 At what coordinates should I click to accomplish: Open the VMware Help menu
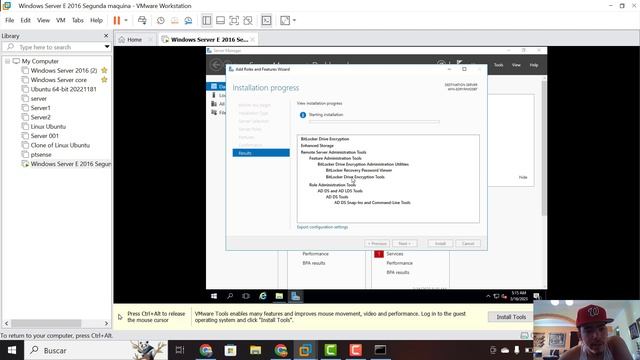click(x=96, y=20)
